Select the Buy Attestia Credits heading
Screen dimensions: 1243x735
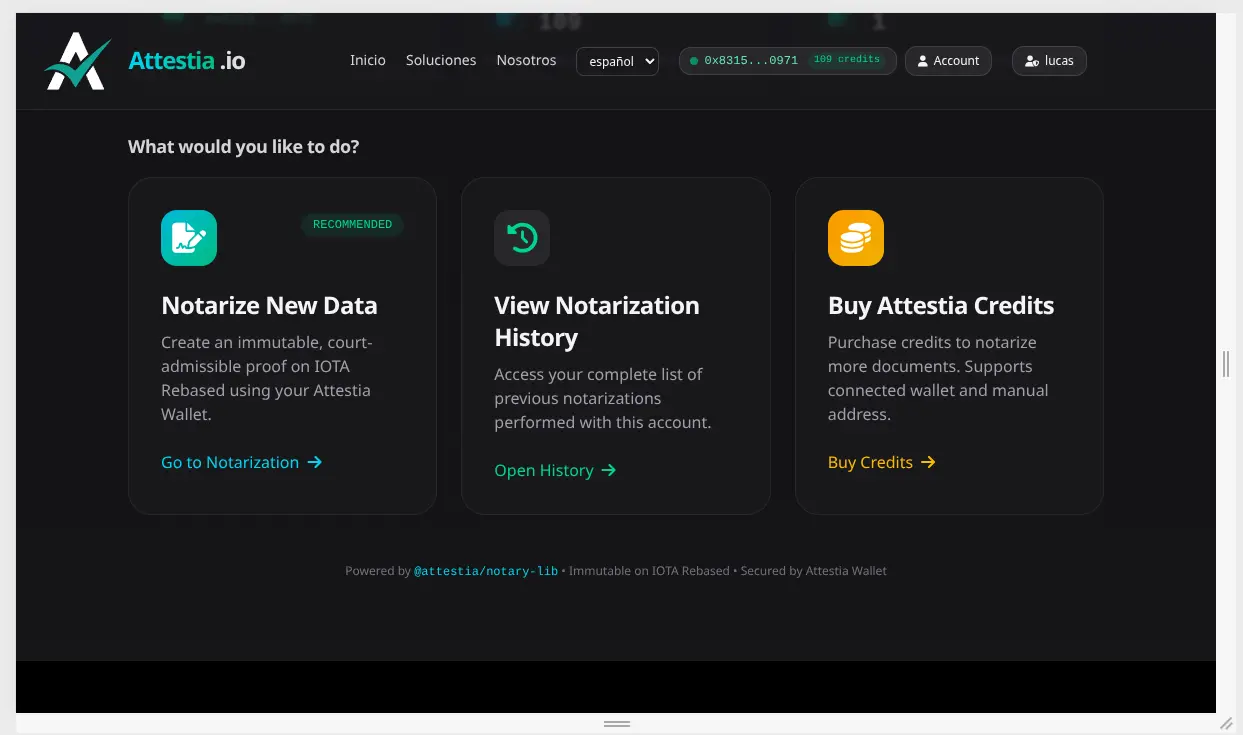click(941, 306)
